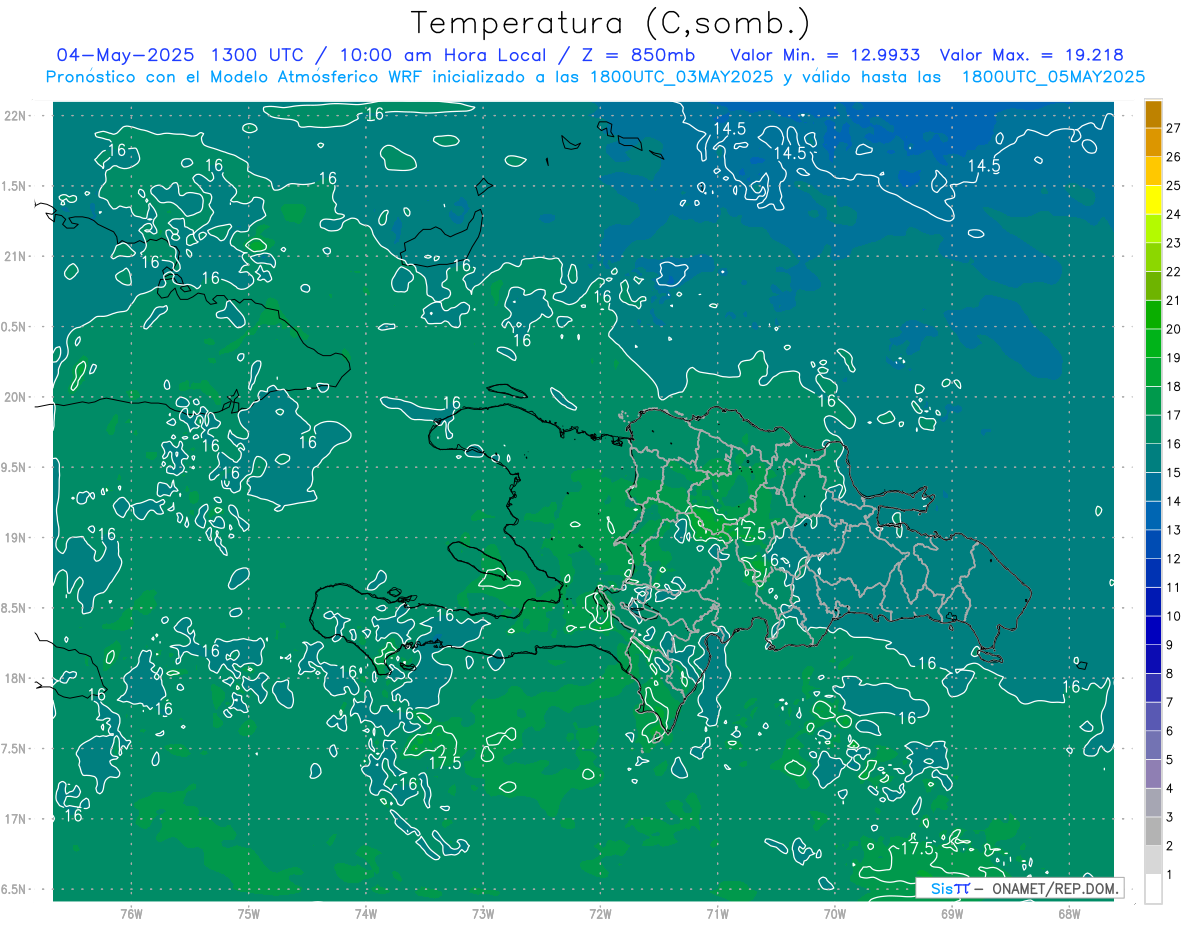Click the 20N latitude label
1200x927 pixels.
click(17, 398)
